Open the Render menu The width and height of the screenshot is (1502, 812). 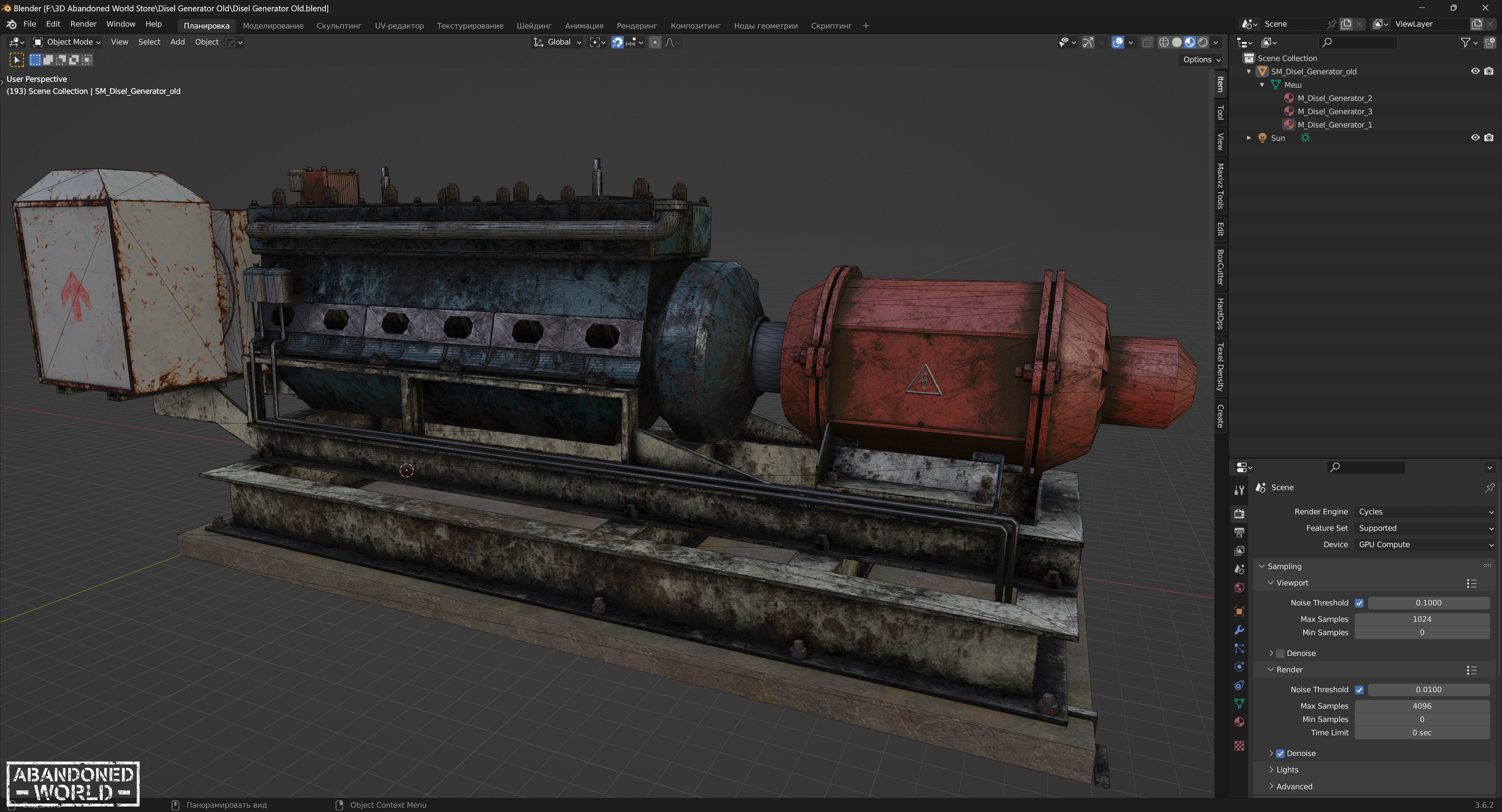click(x=83, y=24)
